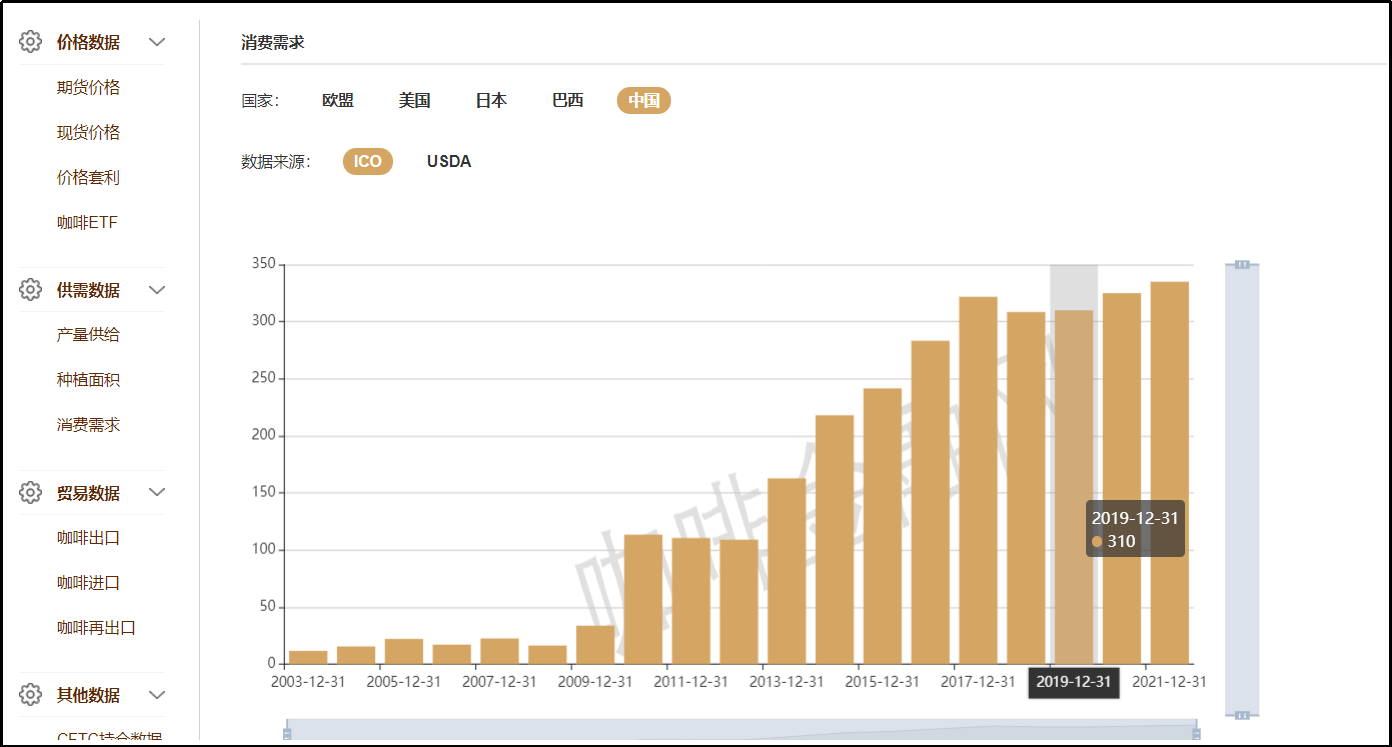Click the 350 y-axis label

tap(263, 264)
